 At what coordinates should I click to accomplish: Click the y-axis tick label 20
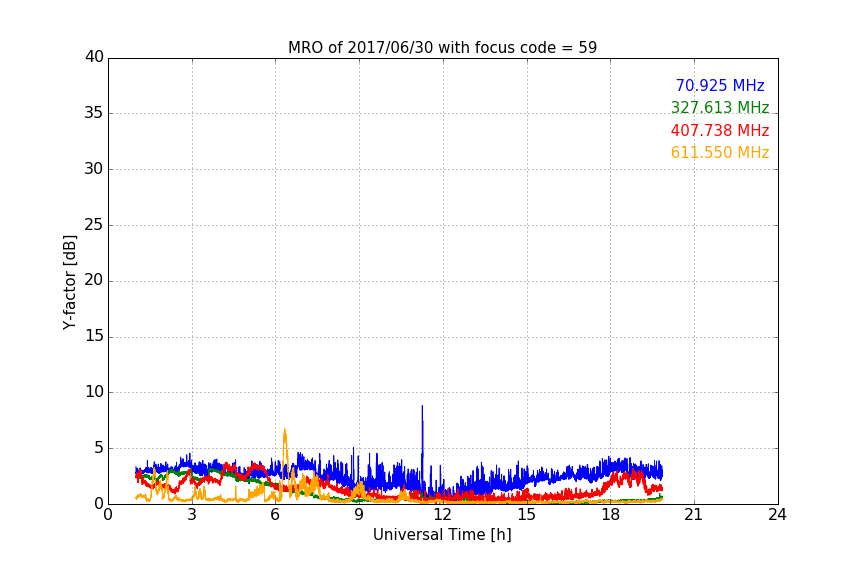[94, 280]
